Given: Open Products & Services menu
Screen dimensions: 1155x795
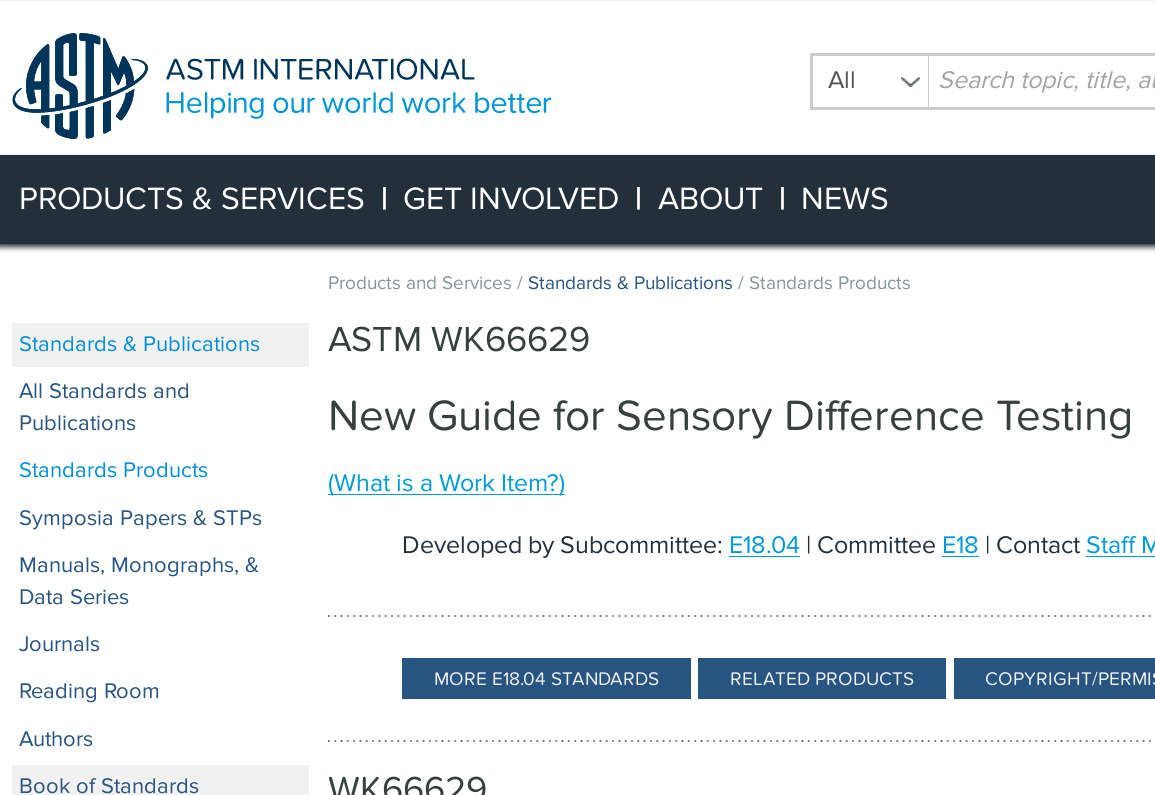Looking at the screenshot, I should point(192,199).
